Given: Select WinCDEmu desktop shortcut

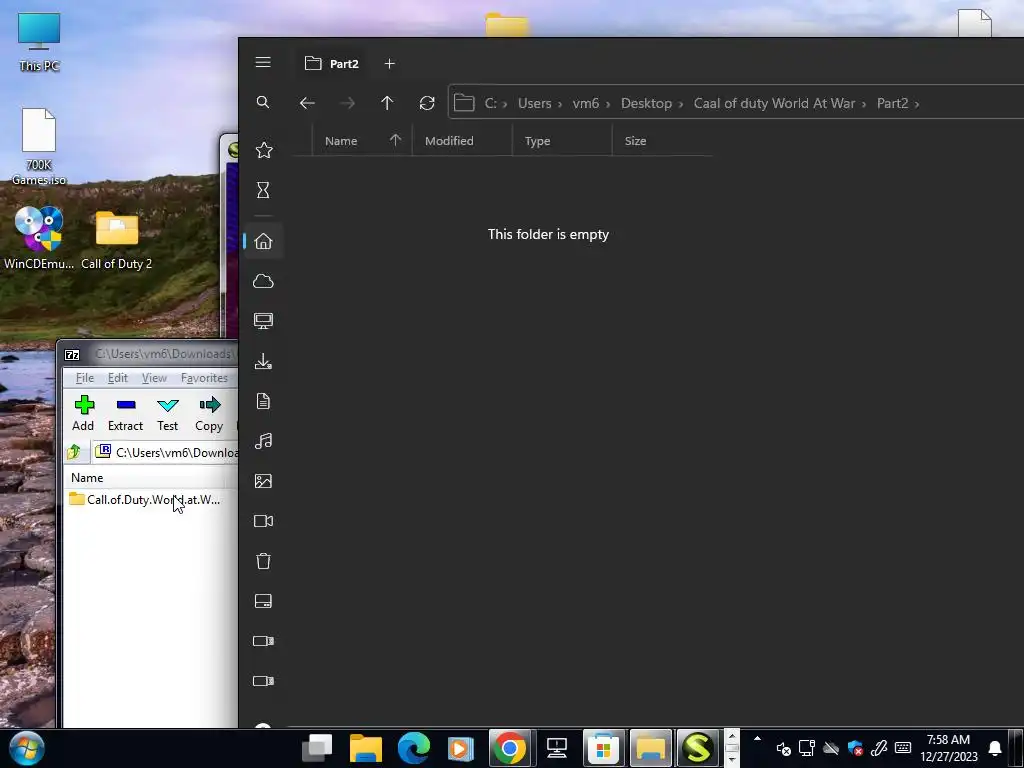Looking at the screenshot, I should (39, 238).
